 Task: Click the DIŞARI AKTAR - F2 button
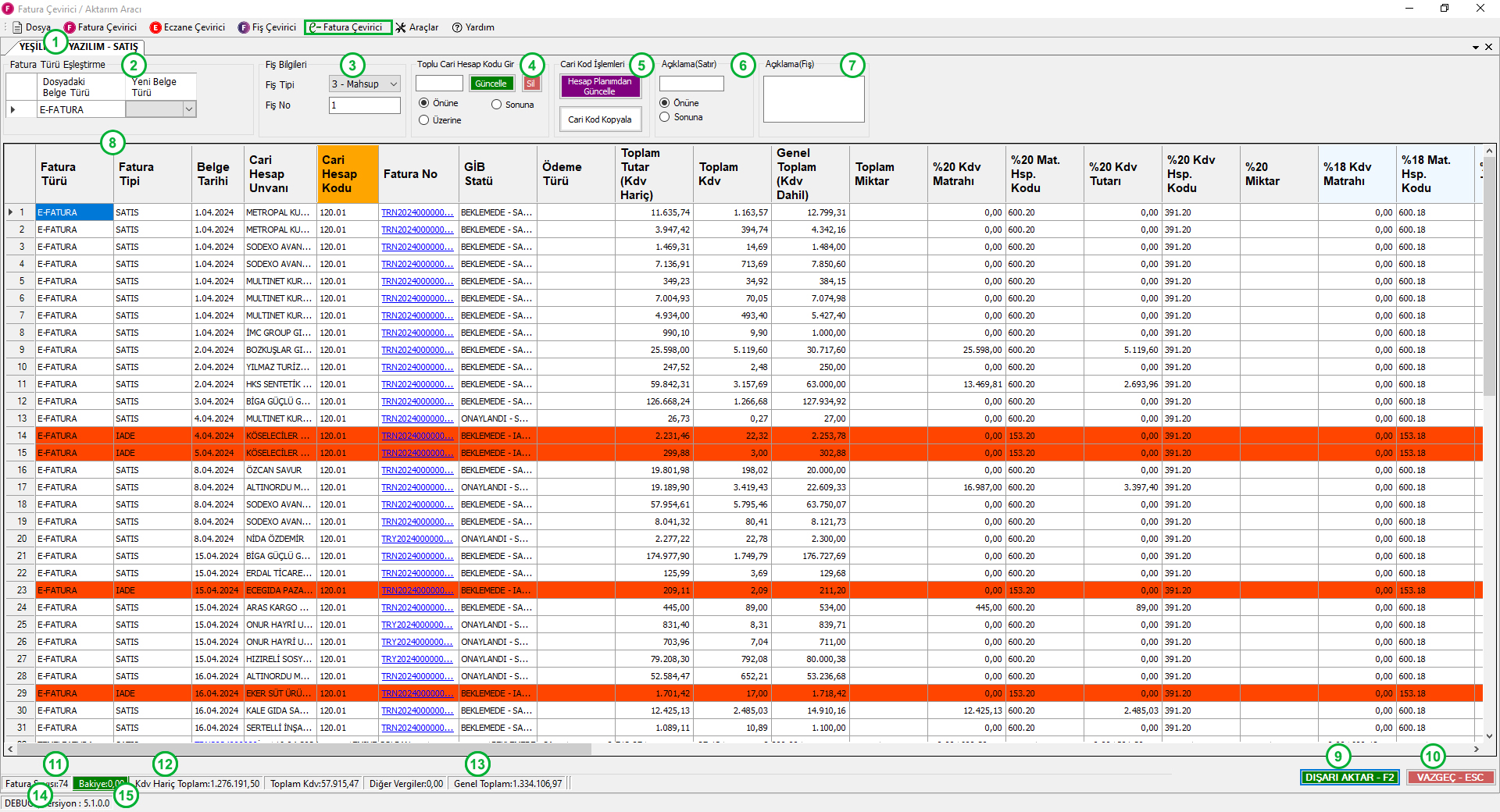click(1349, 778)
